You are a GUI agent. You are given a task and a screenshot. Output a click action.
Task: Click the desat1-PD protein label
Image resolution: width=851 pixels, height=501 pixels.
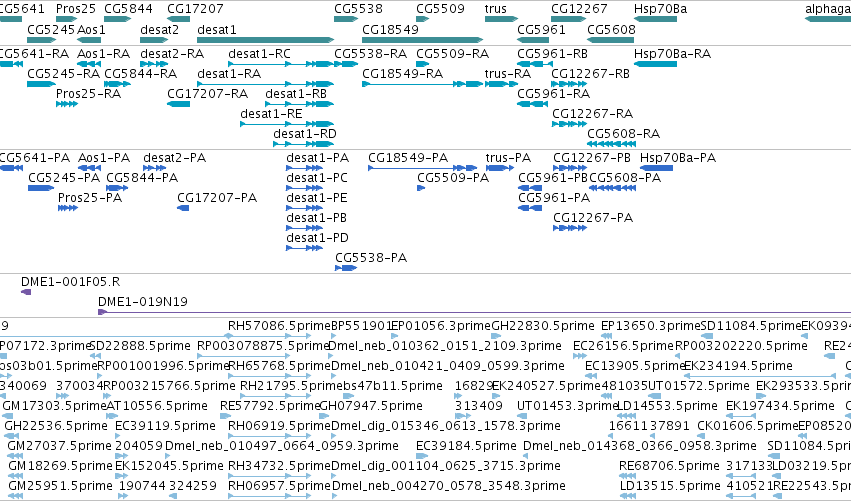[x=317, y=238]
